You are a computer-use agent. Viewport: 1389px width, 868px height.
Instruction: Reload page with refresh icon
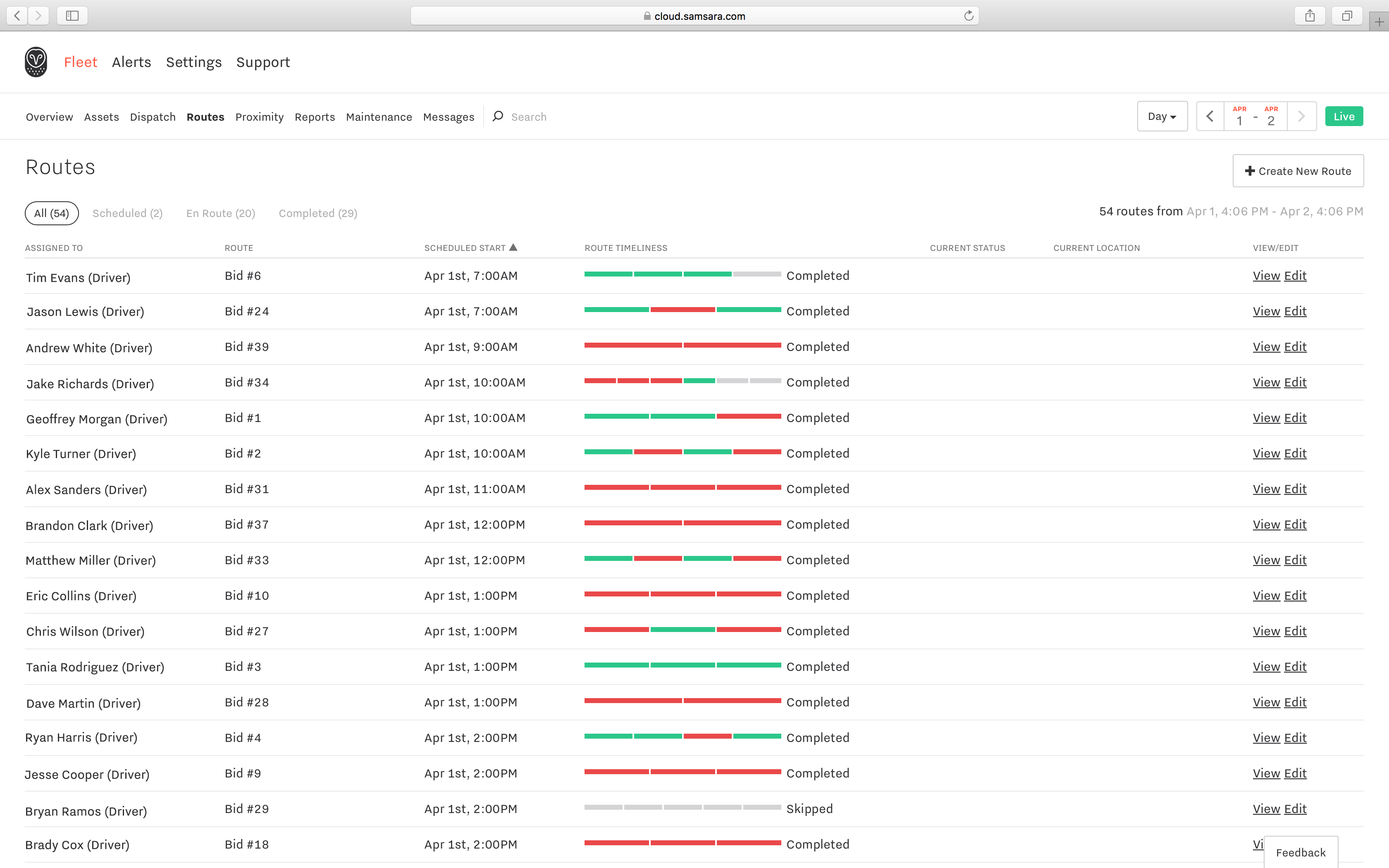[x=969, y=16]
